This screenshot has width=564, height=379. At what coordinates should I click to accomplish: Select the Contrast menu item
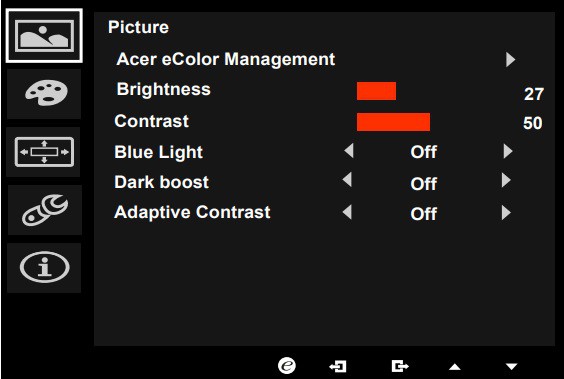(x=151, y=121)
